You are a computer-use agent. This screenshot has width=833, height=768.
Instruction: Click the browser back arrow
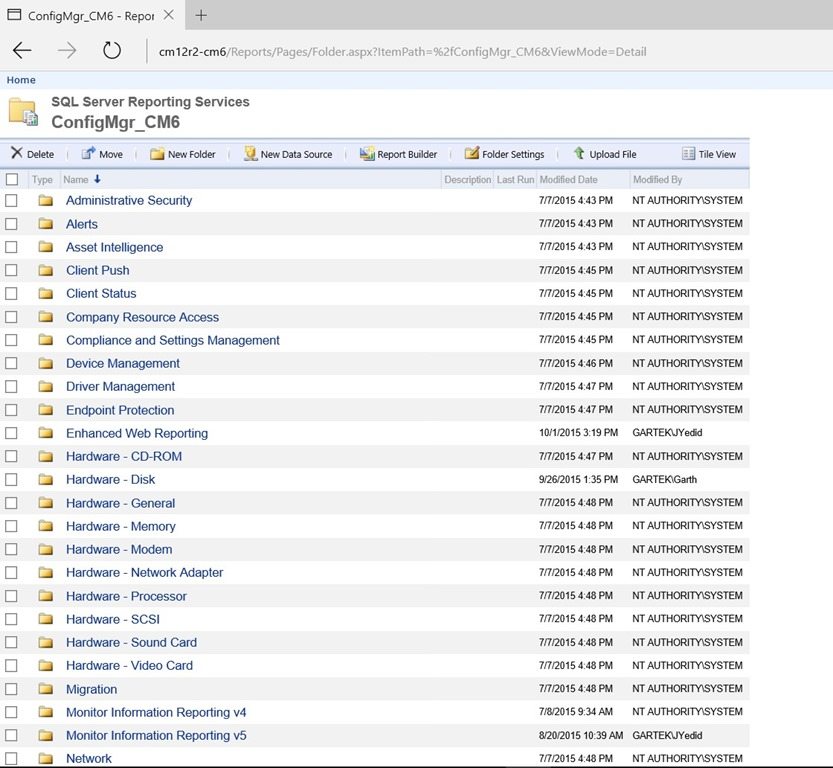tap(22, 51)
